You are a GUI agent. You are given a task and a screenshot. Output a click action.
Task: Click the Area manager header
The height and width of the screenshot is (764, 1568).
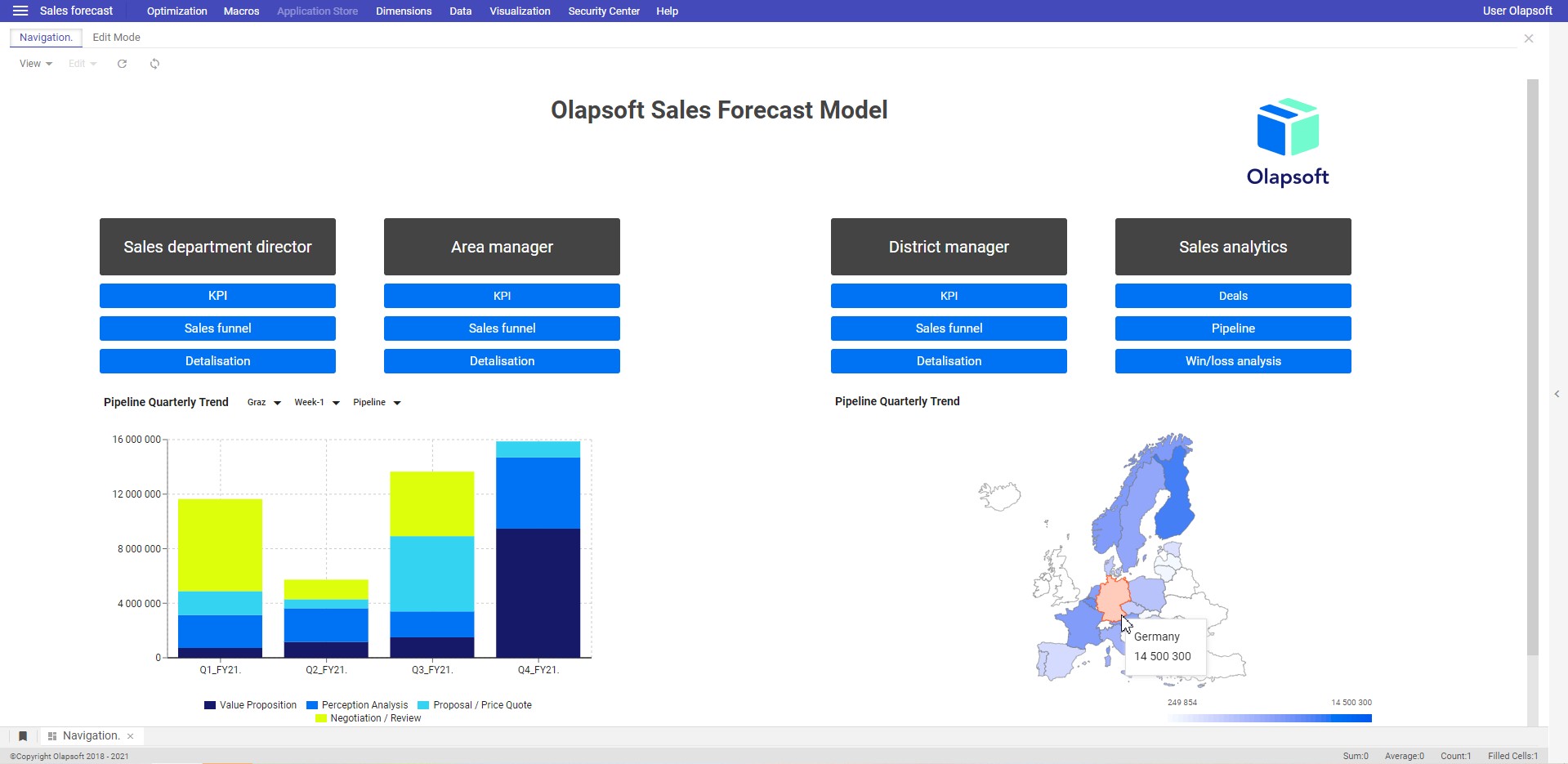pos(502,247)
